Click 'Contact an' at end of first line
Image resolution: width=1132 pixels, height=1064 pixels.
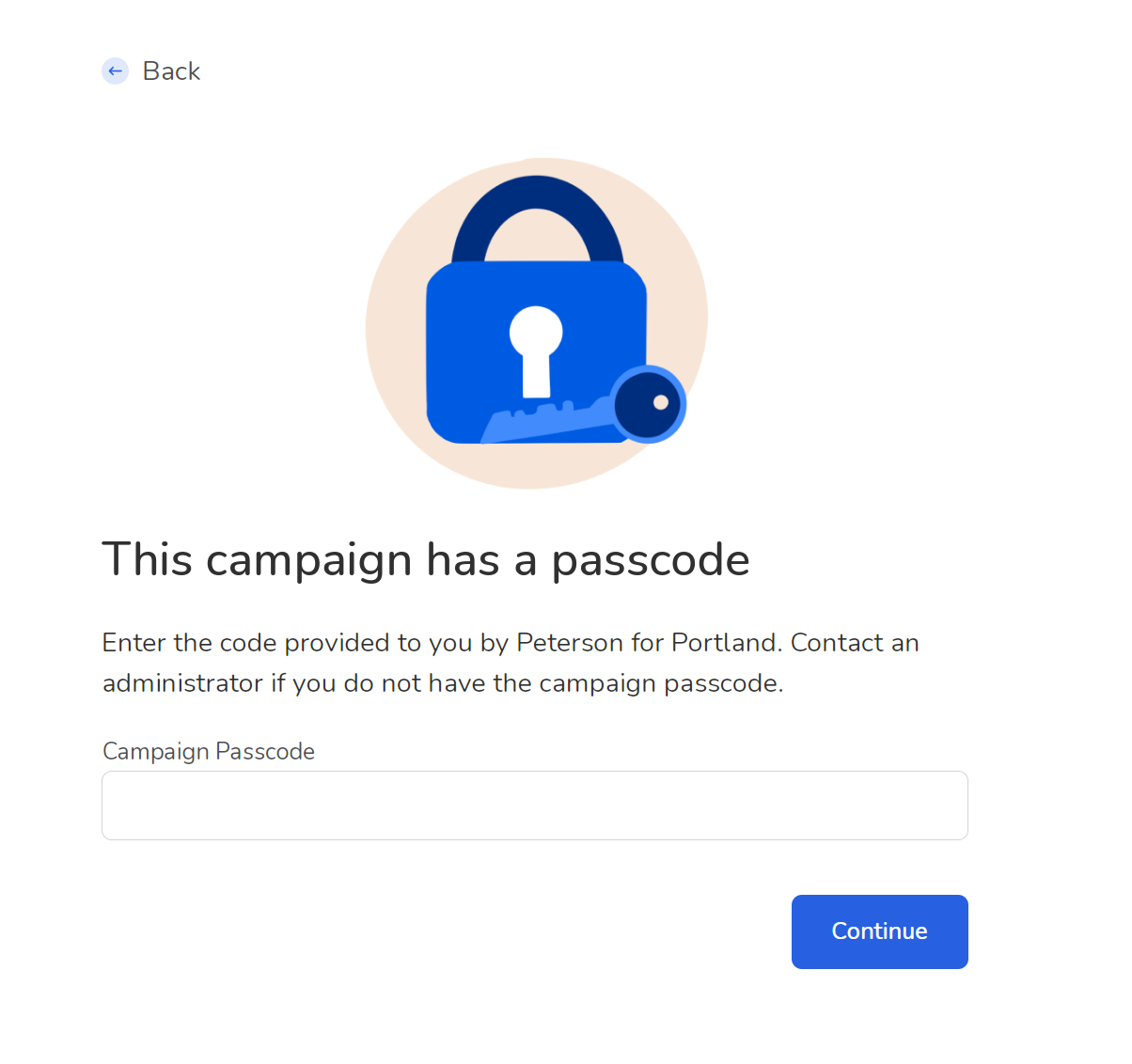[x=855, y=643]
